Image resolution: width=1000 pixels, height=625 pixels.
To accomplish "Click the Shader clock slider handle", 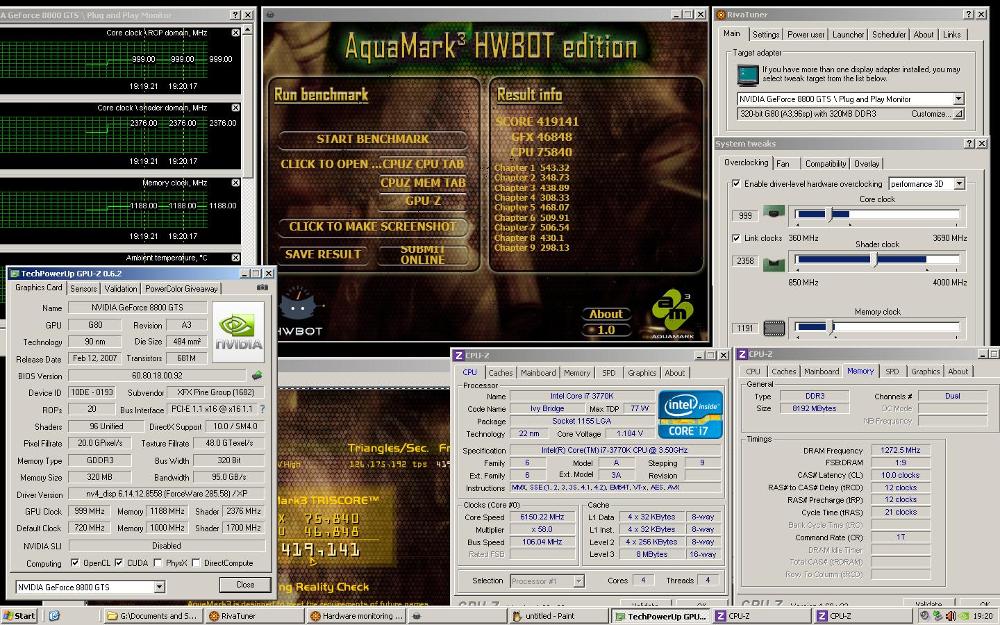I will [875, 259].
